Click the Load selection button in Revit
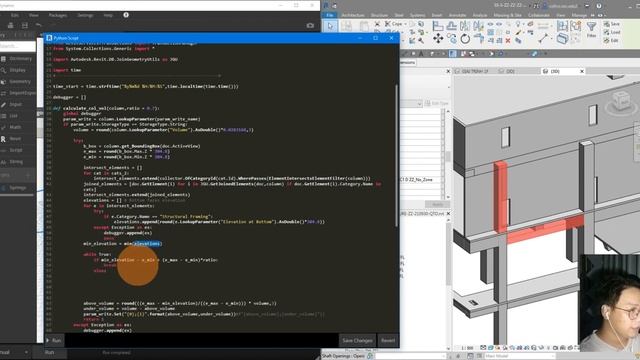 click(612, 32)
